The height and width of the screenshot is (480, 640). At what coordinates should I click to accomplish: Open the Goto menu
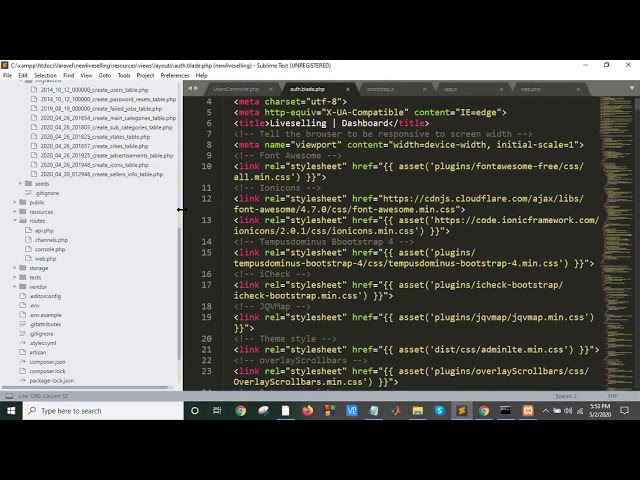[x=105, y=76]
